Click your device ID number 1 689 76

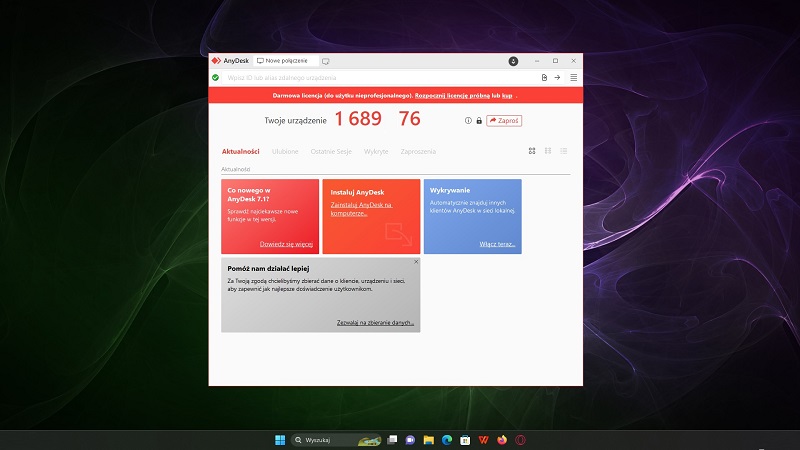378,119
